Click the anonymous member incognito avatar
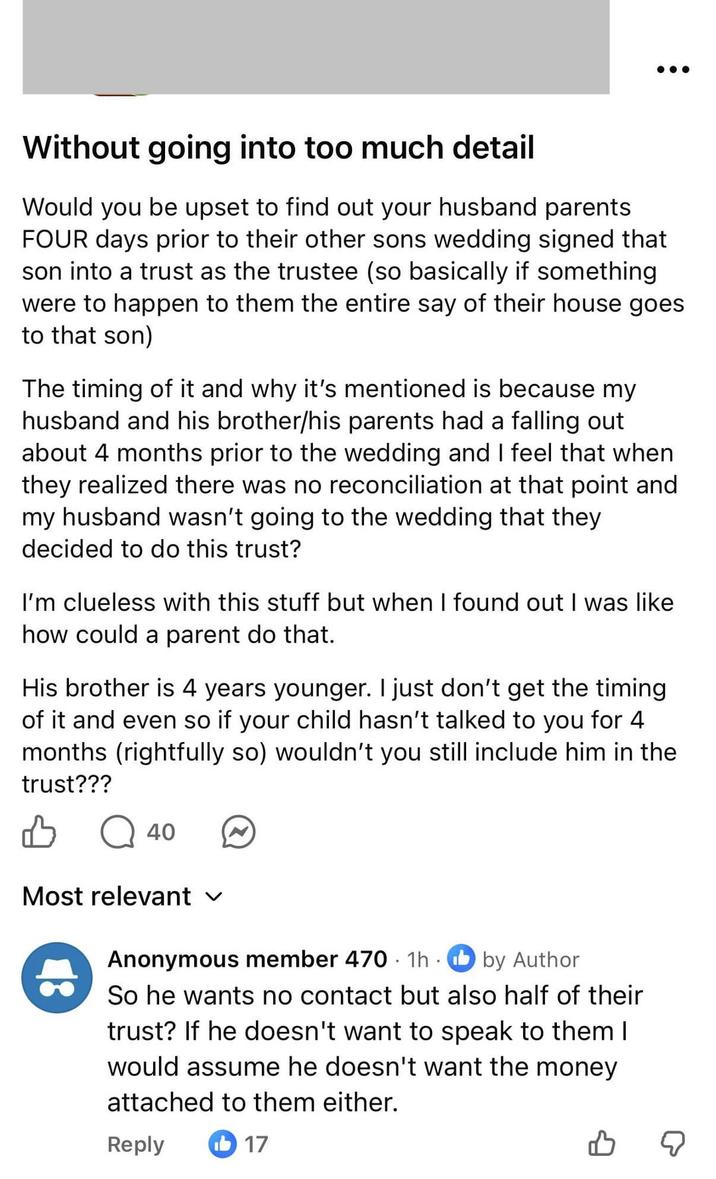Image resolution: width=716 pixels, height=1179 pixels. 57,977
